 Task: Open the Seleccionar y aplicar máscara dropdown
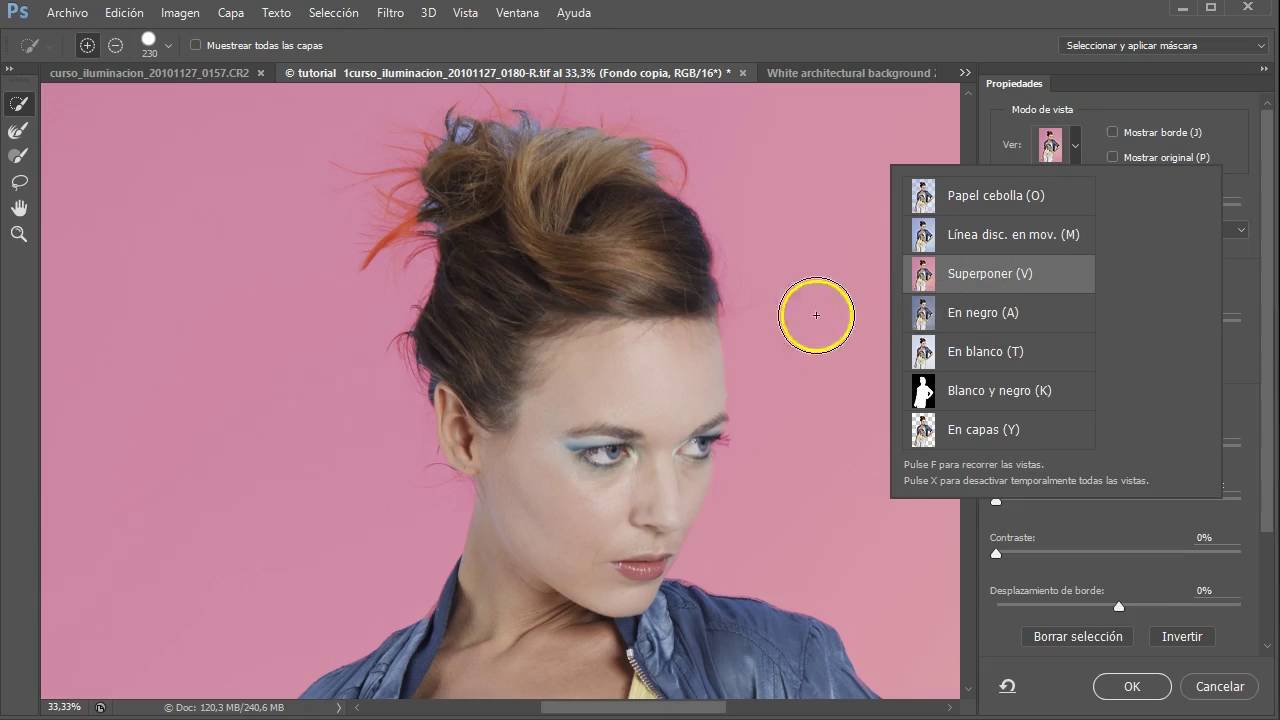pos(1164,45)
